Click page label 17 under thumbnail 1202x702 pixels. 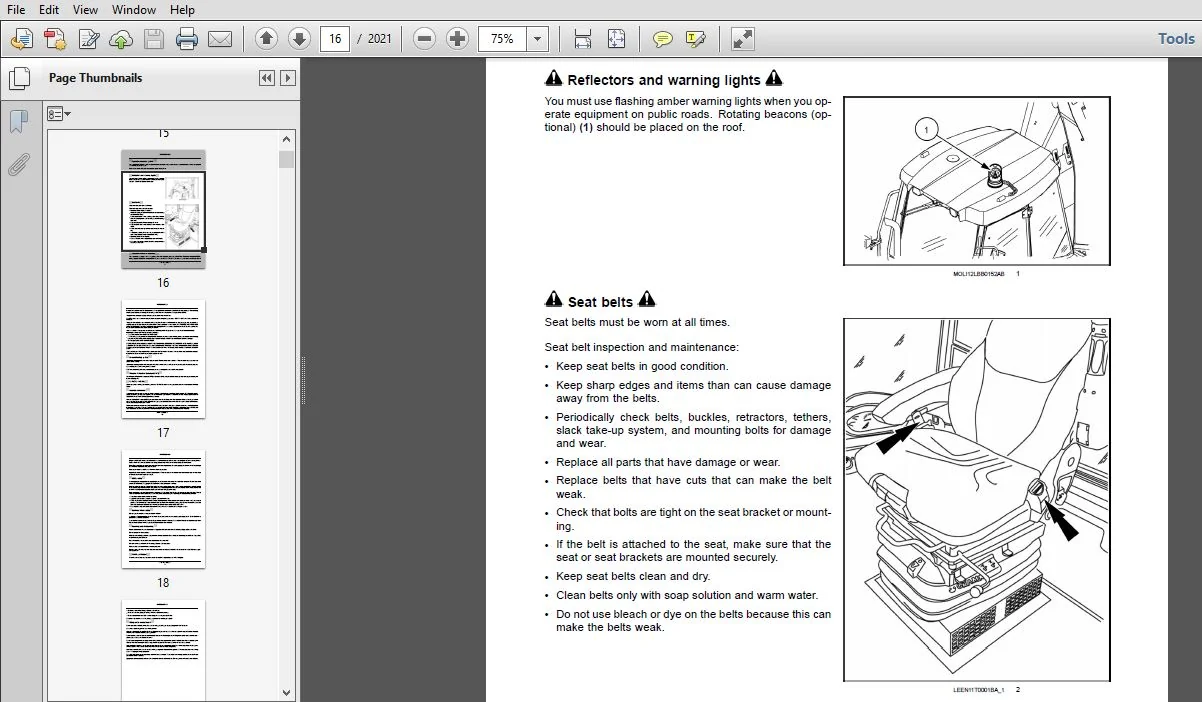coord(163,433)
